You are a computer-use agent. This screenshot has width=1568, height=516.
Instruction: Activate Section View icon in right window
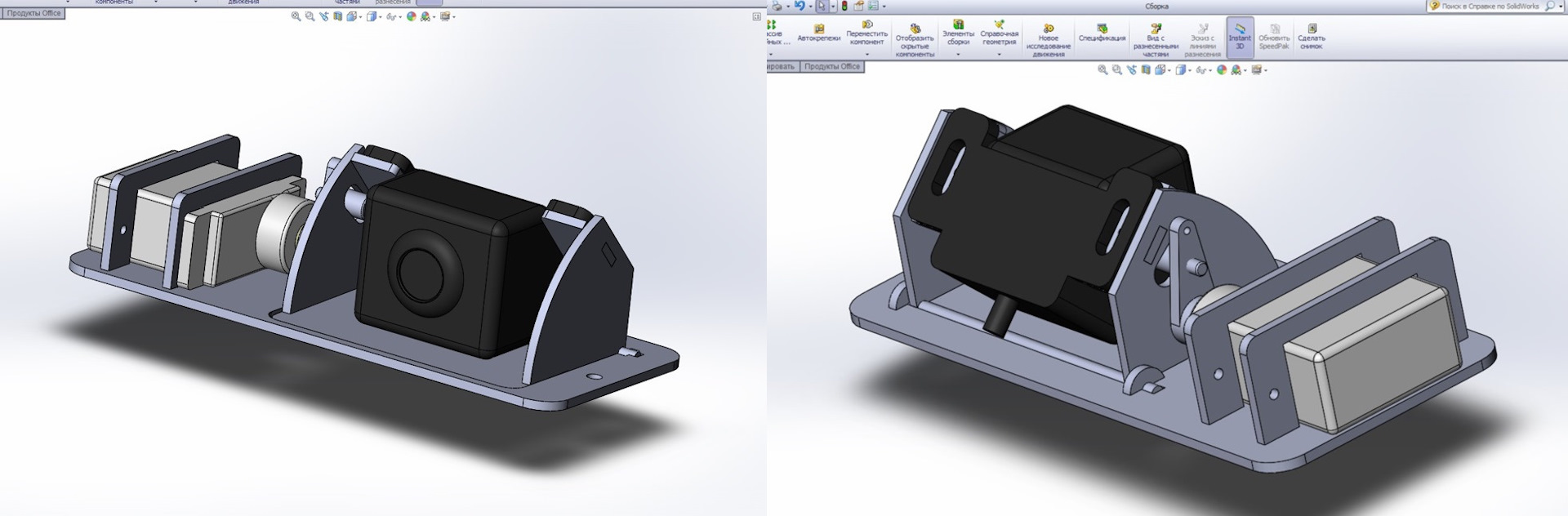pyautogui.click(x=1146, y=70)
